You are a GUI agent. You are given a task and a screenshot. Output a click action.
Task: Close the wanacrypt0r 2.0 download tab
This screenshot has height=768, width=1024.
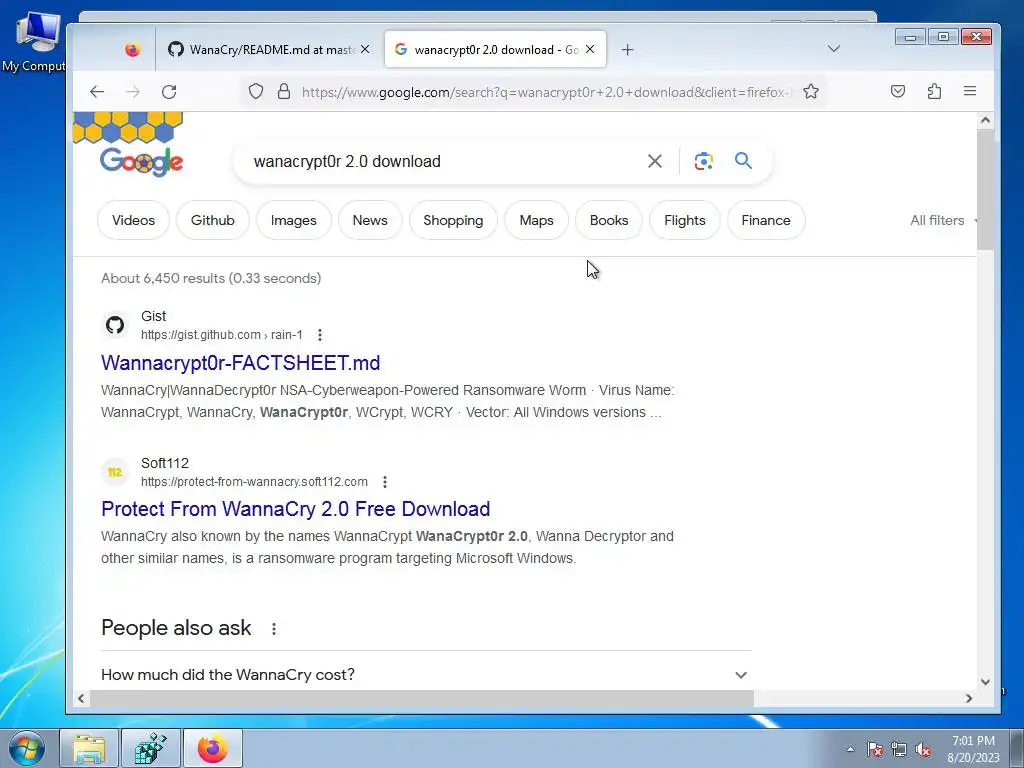point(590,49)
